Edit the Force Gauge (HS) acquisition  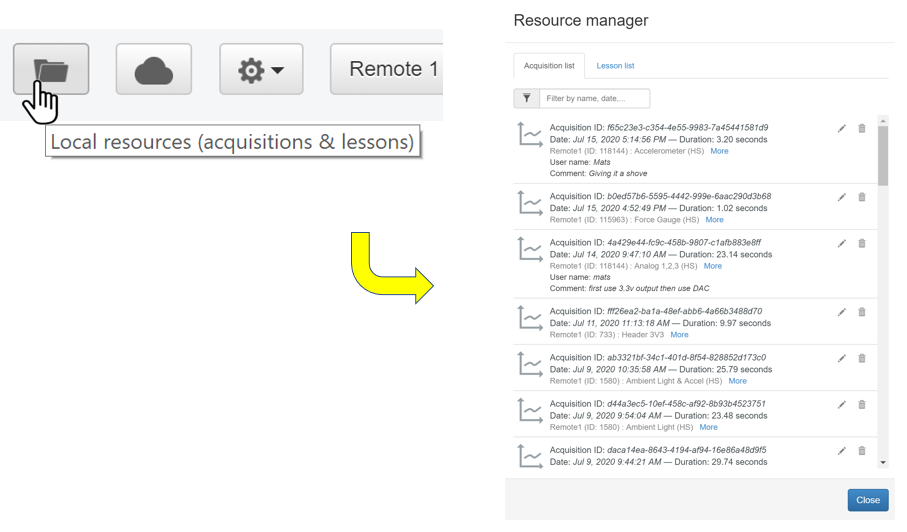(x=842, y=198)
